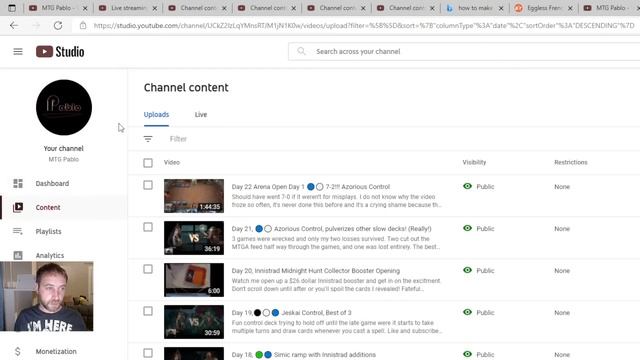Click visibility eye icon for Day 21
640x360 pixels.
467,228
